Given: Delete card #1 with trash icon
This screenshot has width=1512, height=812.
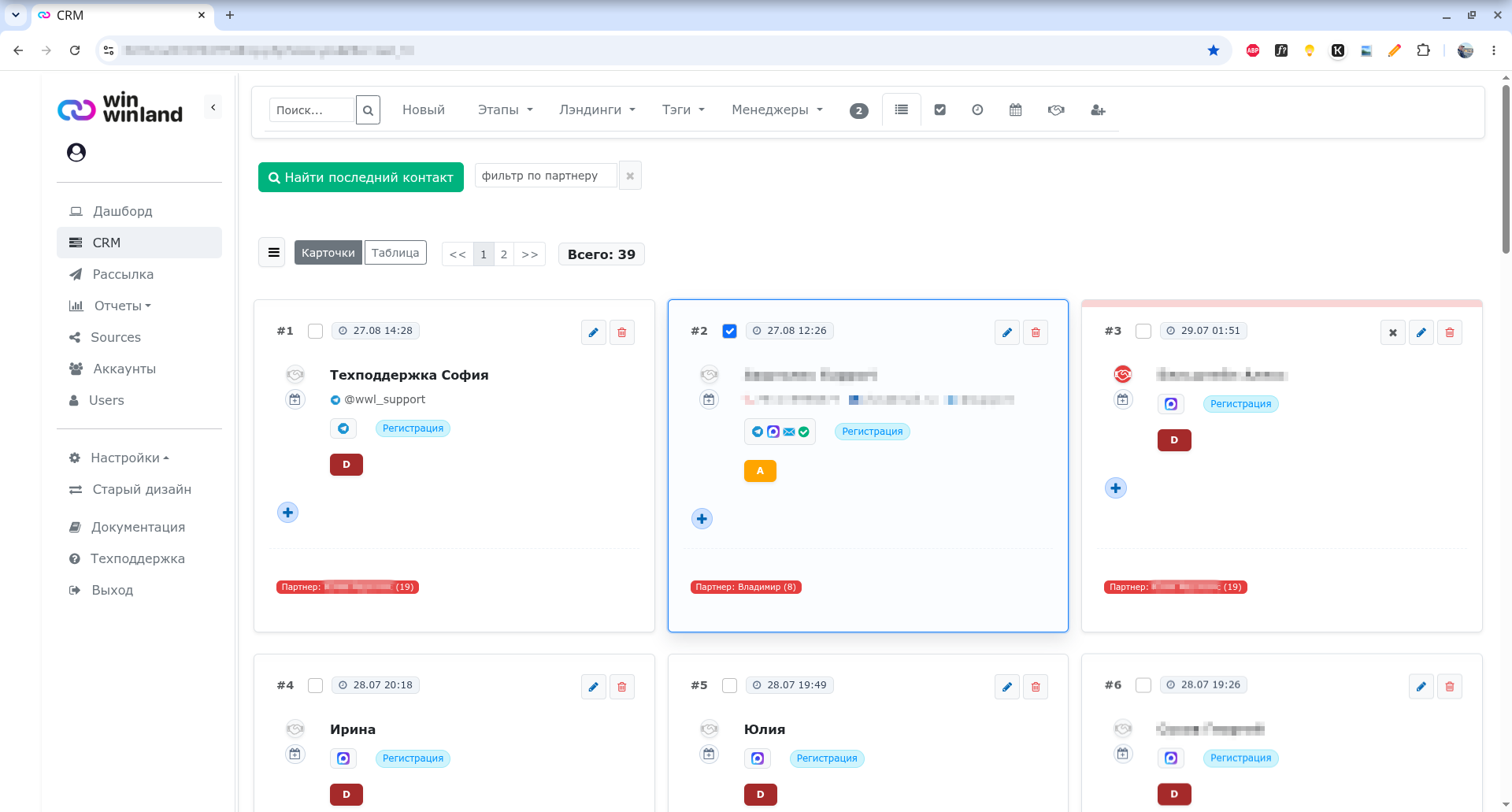Looking at the screenshot, I should click(x=622, y=332).
